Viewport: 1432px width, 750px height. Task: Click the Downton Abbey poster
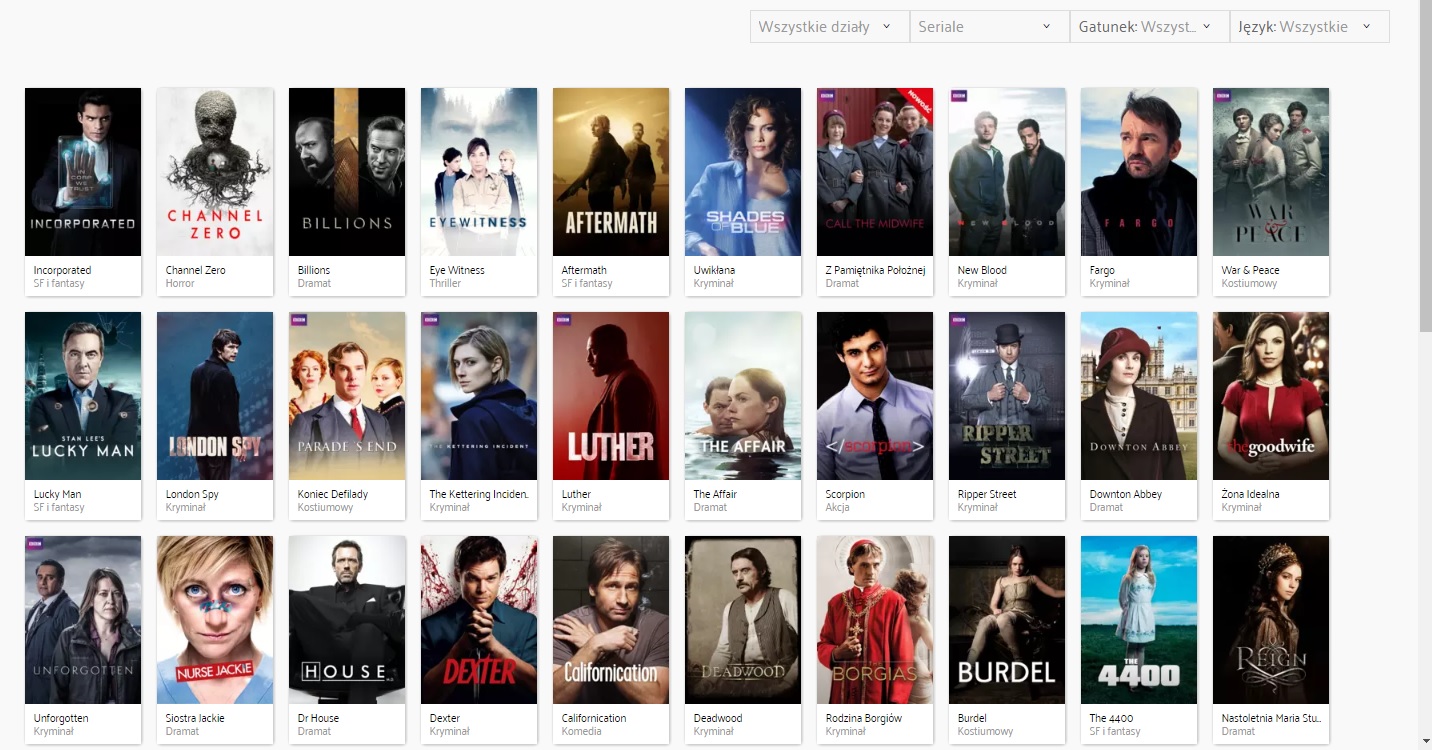coord(1139,396)
